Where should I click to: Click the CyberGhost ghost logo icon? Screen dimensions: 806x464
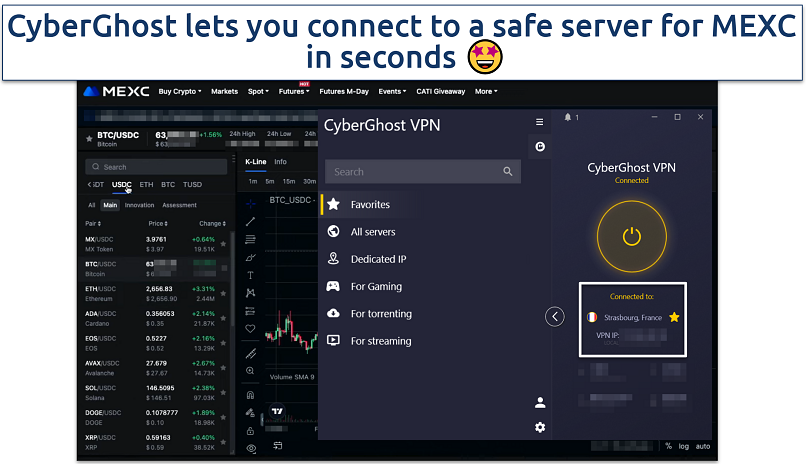click(x=540, y=147)
